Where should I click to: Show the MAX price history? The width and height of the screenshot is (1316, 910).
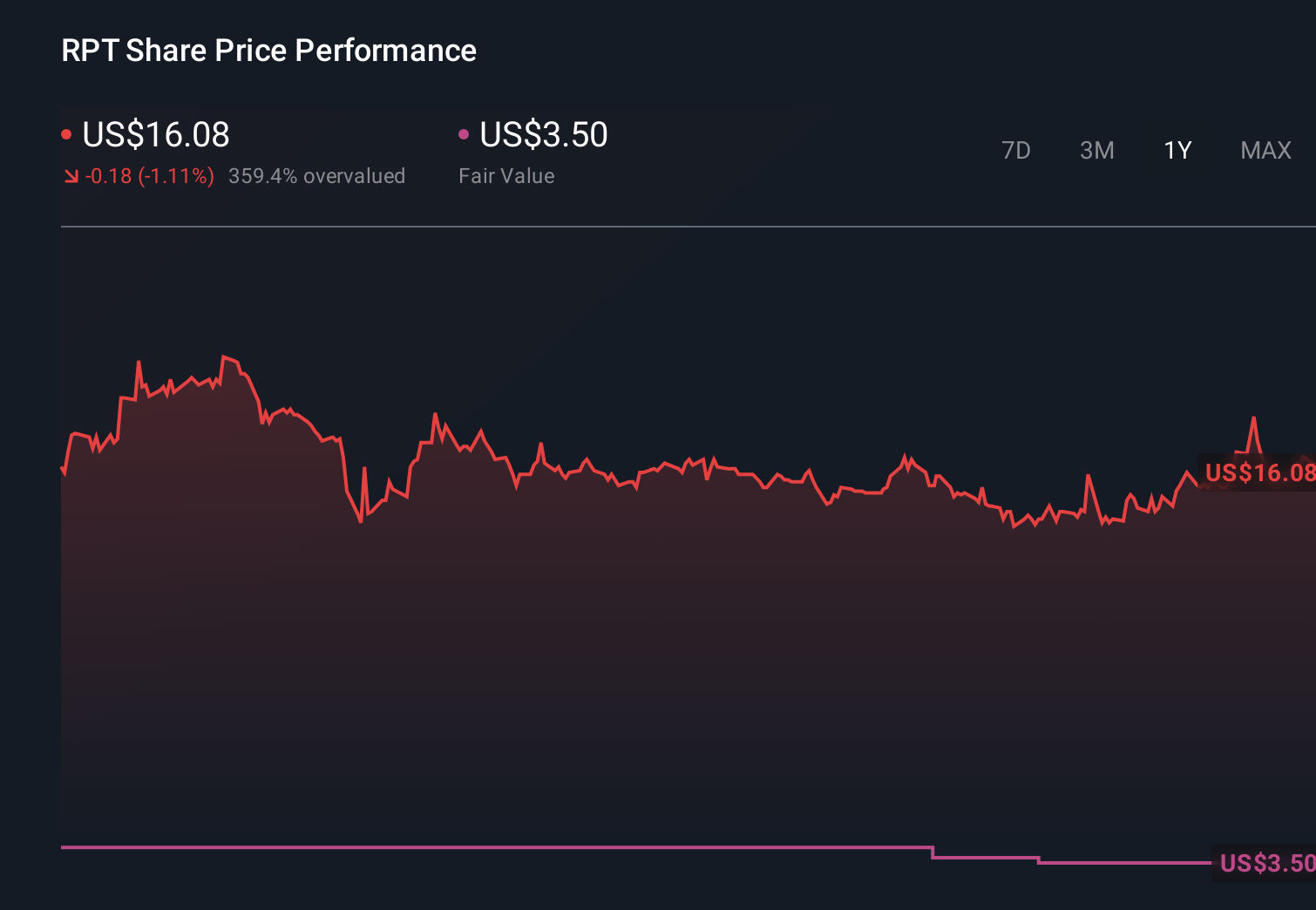click(1265, 151)
